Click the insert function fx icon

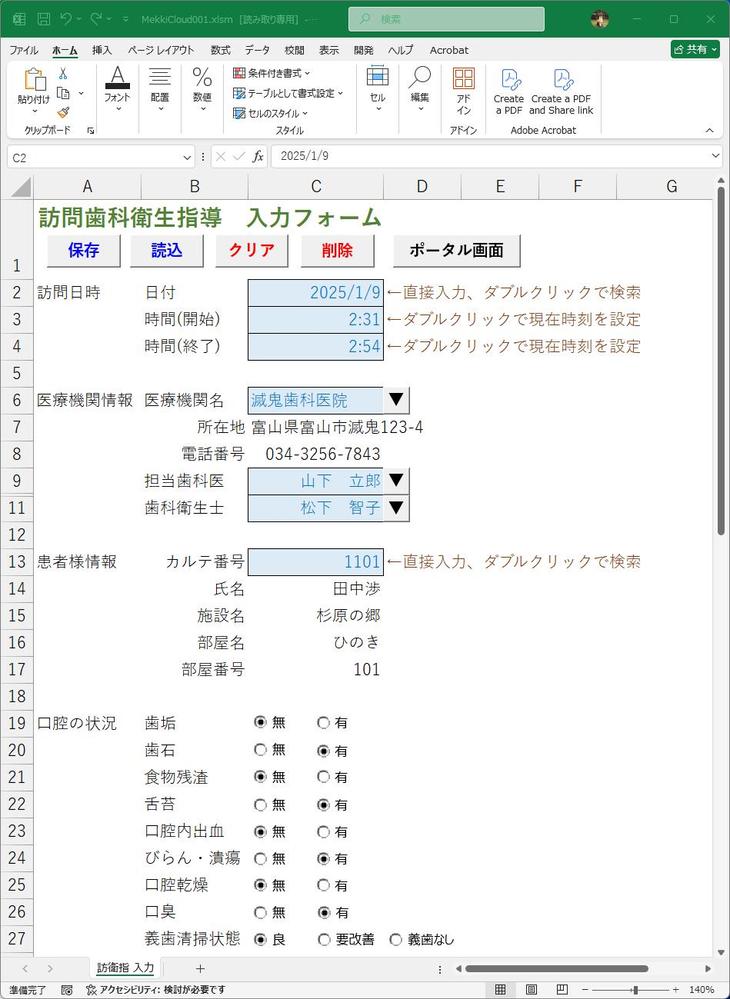(257, 157)
